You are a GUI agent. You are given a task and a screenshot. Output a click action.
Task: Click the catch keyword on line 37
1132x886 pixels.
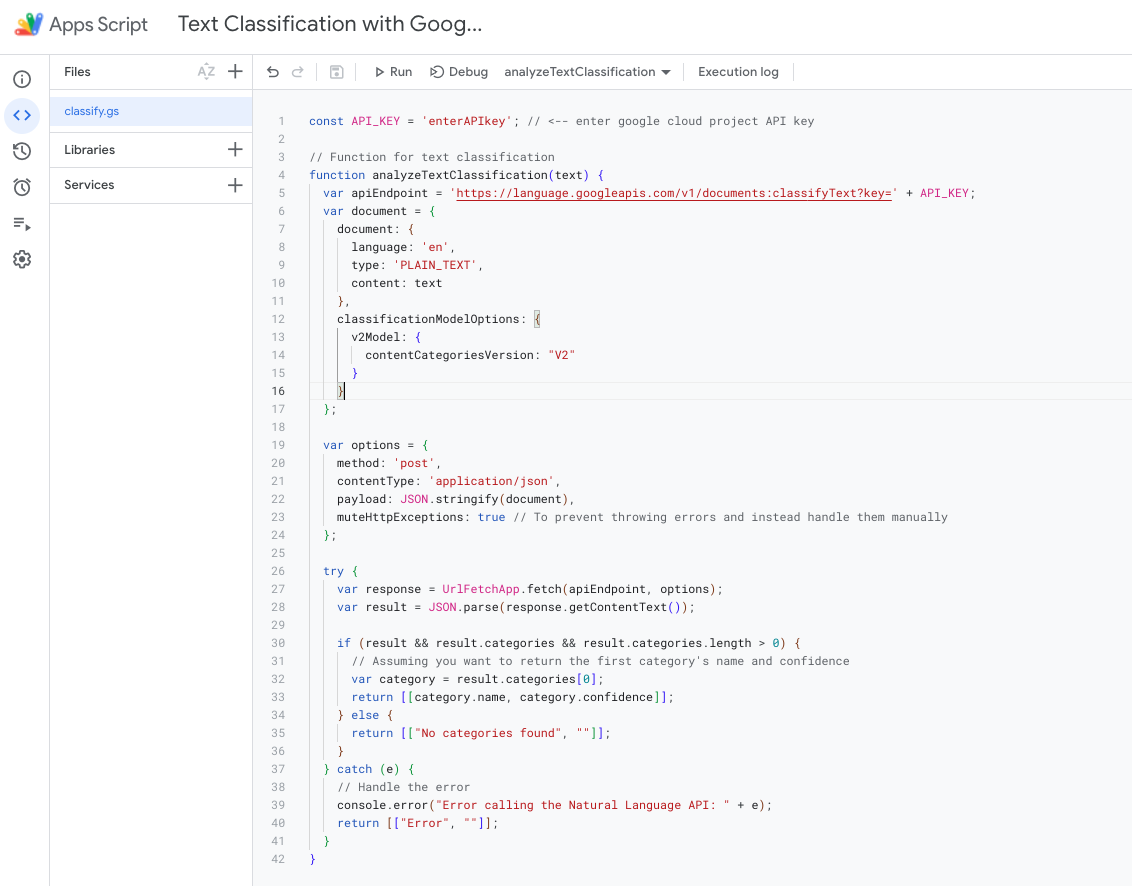click(x=354, y=769)
